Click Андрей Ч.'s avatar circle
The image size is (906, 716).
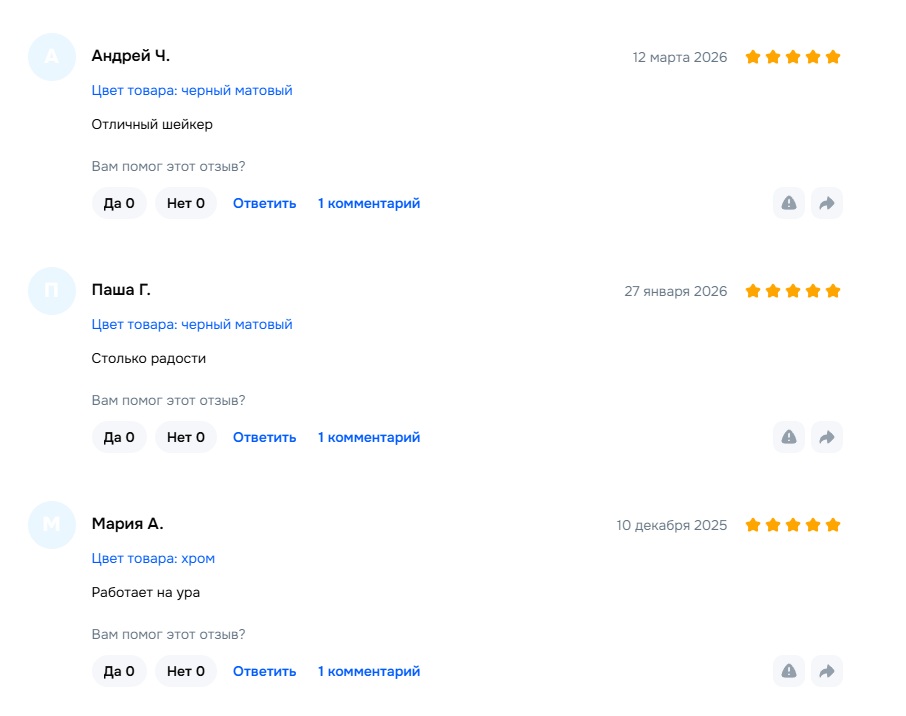(x=52, y=56)
